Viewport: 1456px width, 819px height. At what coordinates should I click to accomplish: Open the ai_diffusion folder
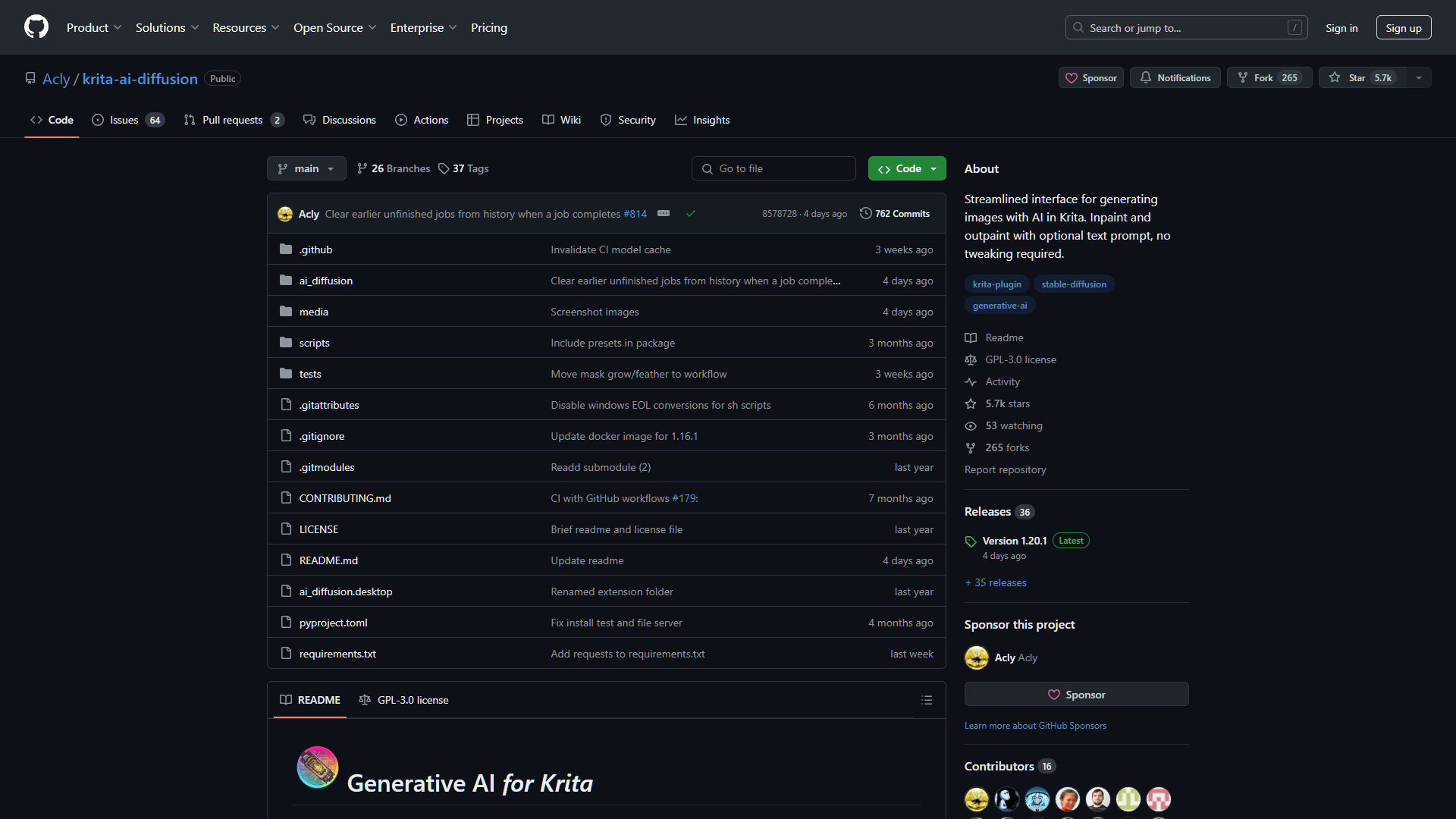coord(325,281)
